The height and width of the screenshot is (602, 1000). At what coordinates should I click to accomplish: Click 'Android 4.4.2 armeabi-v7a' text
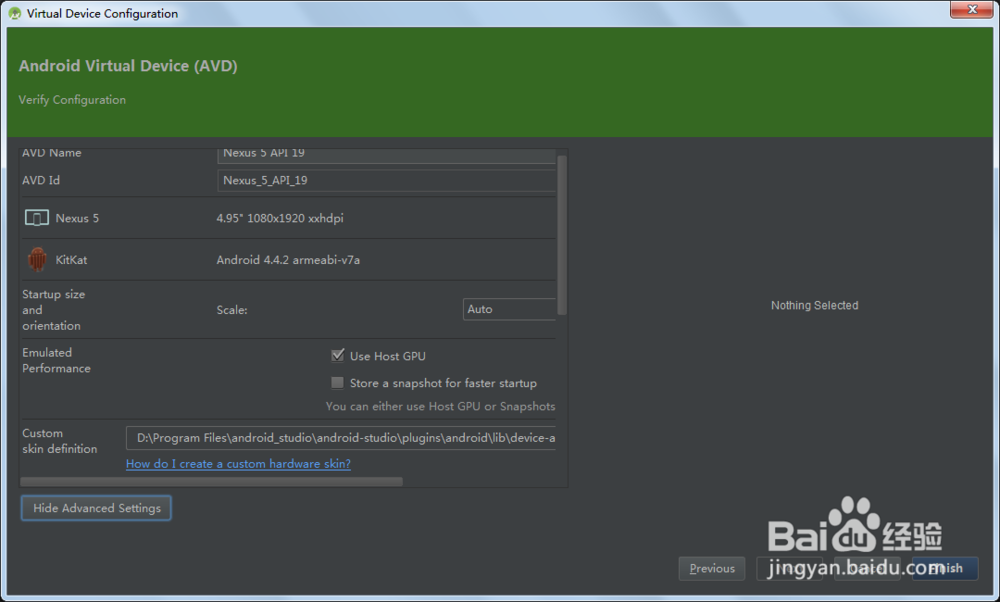point(288,260)
